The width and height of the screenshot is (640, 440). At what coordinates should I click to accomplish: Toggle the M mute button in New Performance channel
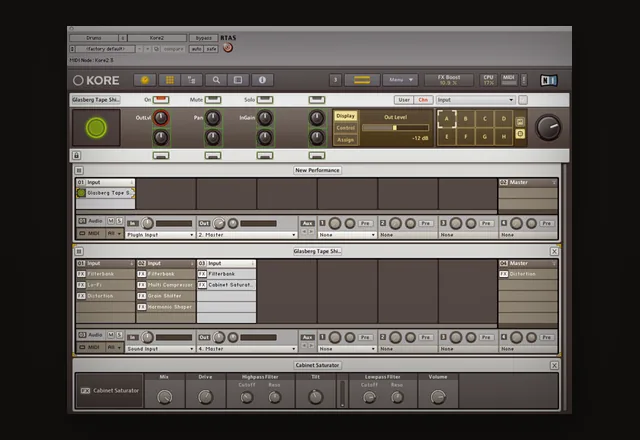[111, 221]
